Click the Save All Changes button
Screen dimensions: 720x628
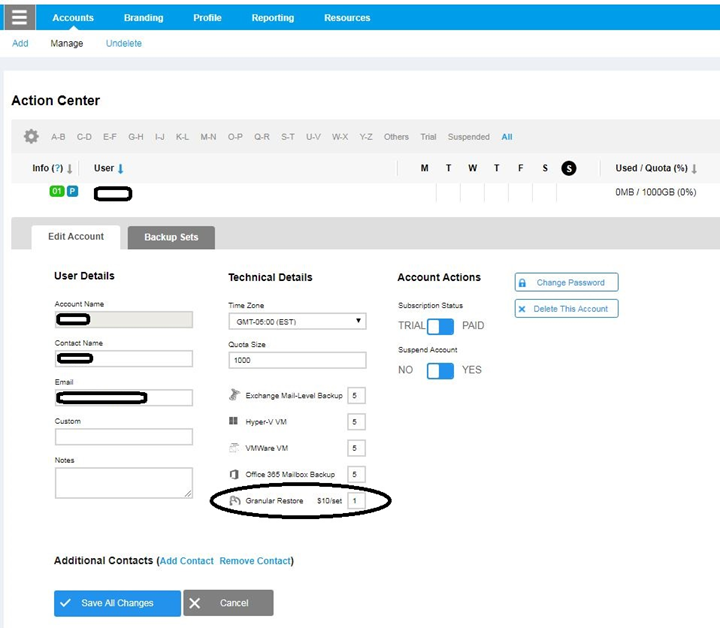[117, 603]
